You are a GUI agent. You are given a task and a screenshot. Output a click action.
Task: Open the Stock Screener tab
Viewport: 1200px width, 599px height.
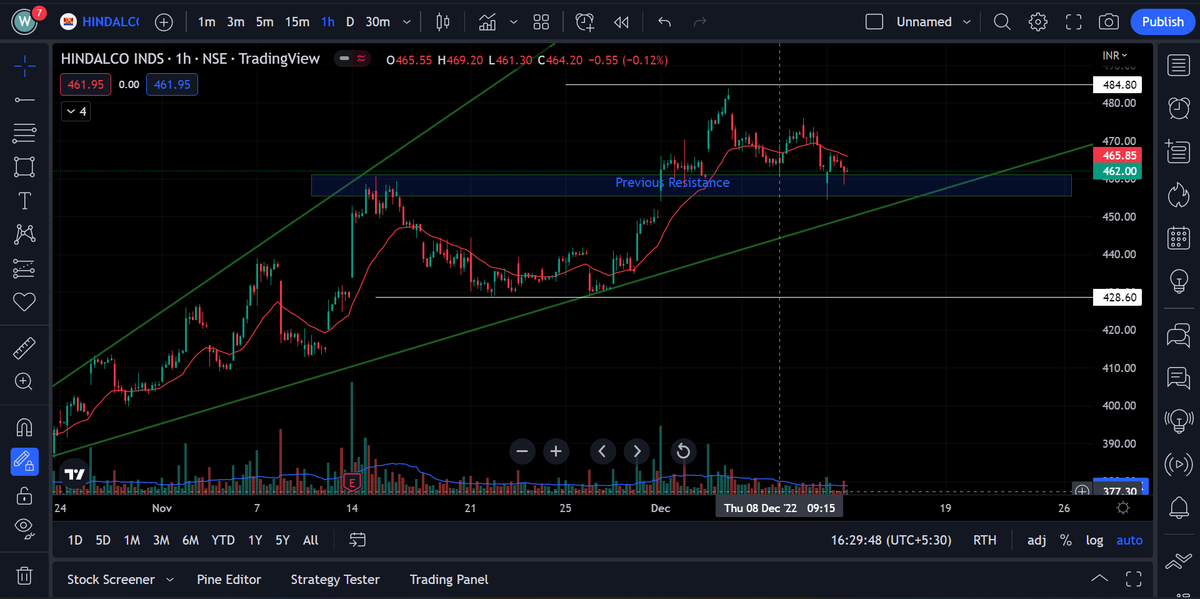(111, 579)
